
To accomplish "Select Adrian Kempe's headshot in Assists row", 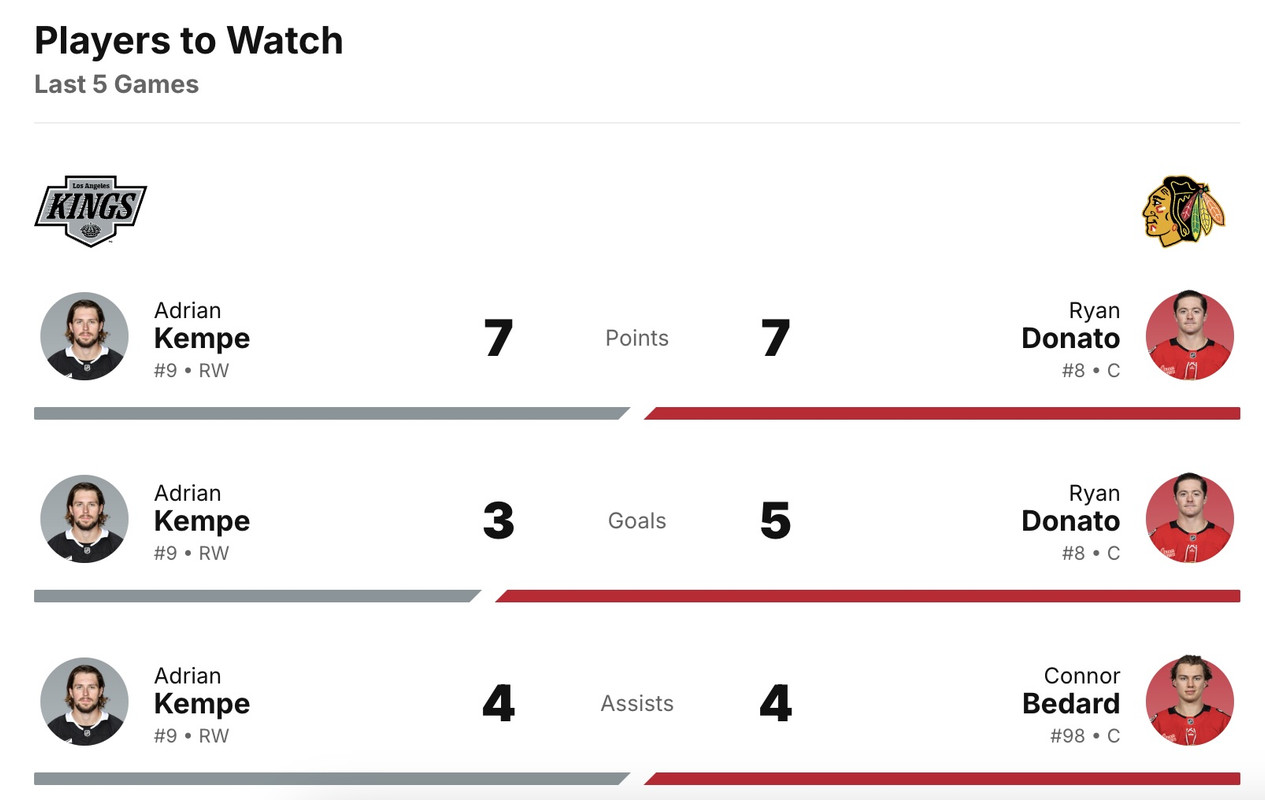I will 84,701.
